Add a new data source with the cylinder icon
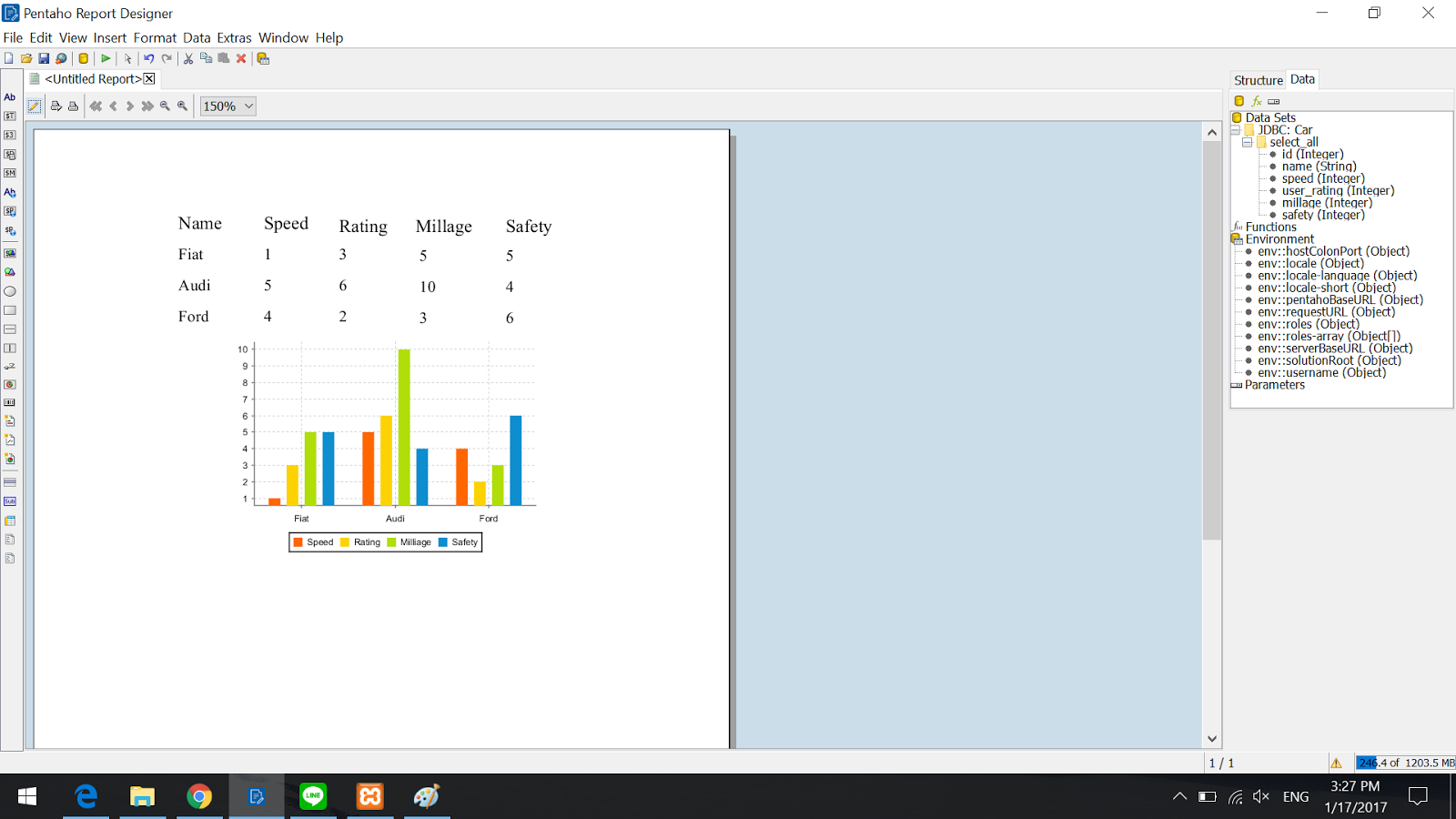This screenshot has width=1456, height=819. 1238,100
